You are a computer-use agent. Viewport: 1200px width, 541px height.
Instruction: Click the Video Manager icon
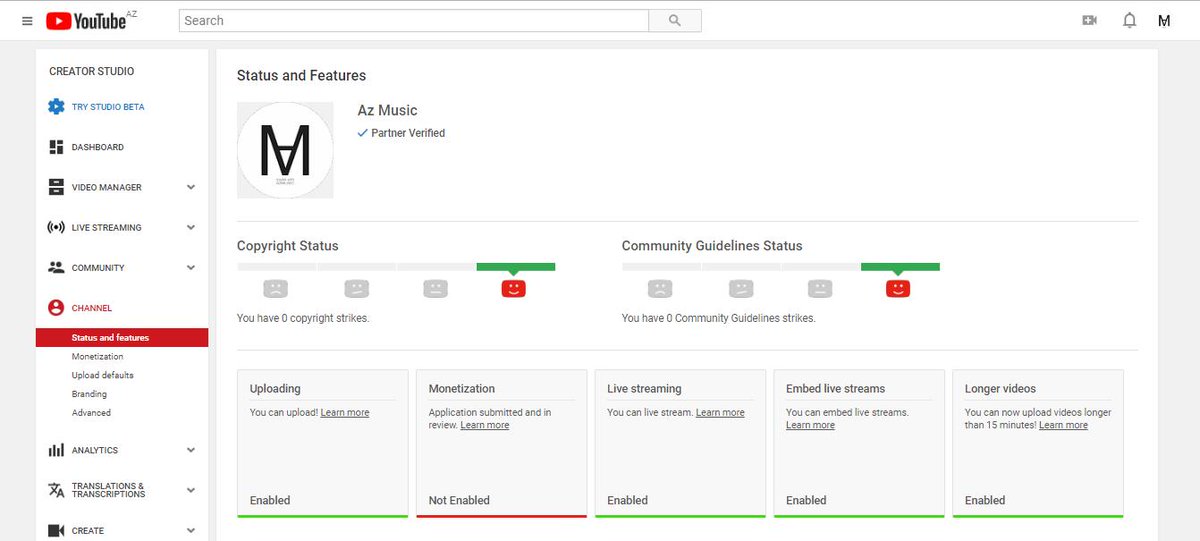tap(56, 187)
